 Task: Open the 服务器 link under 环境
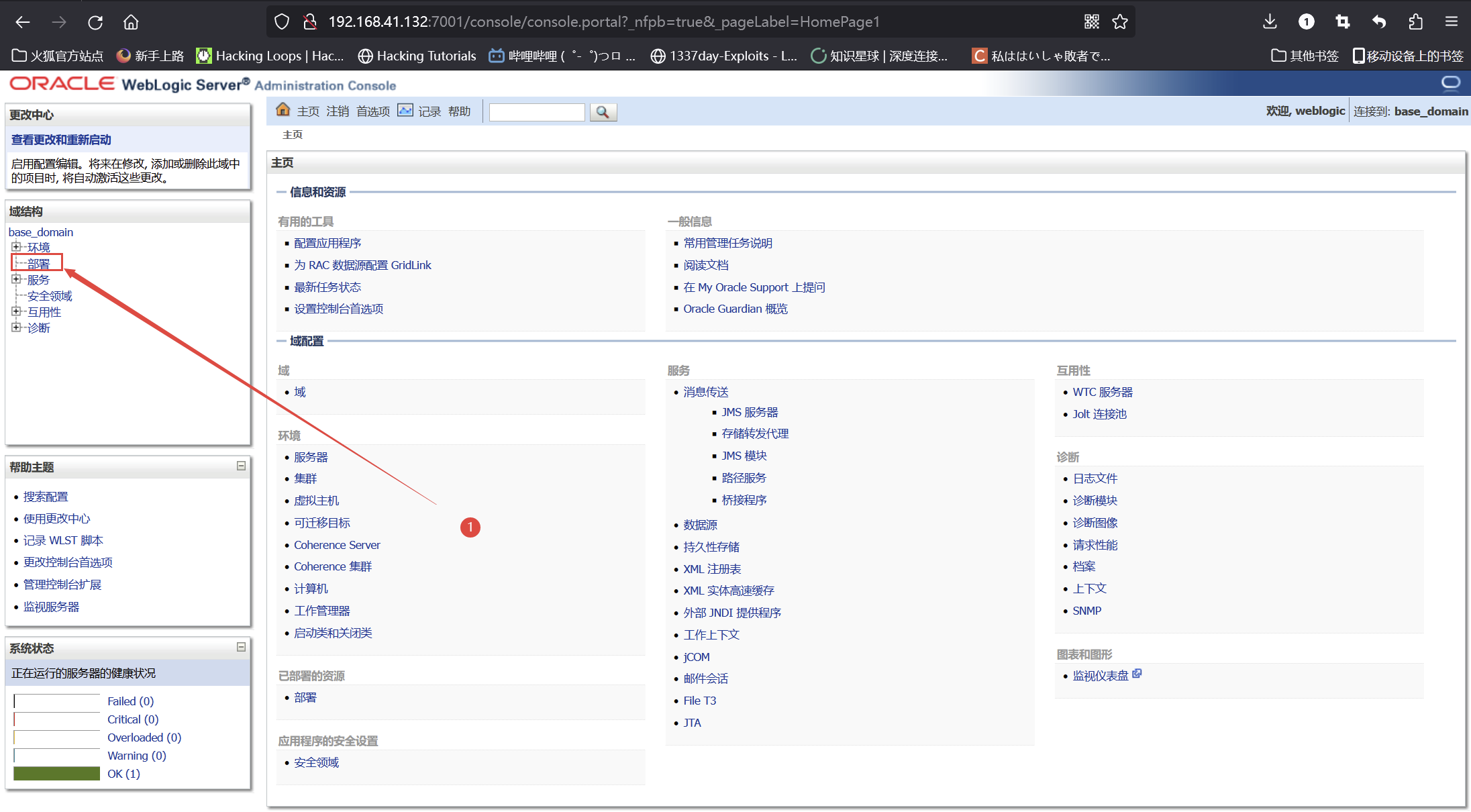[x=311, y=457]
